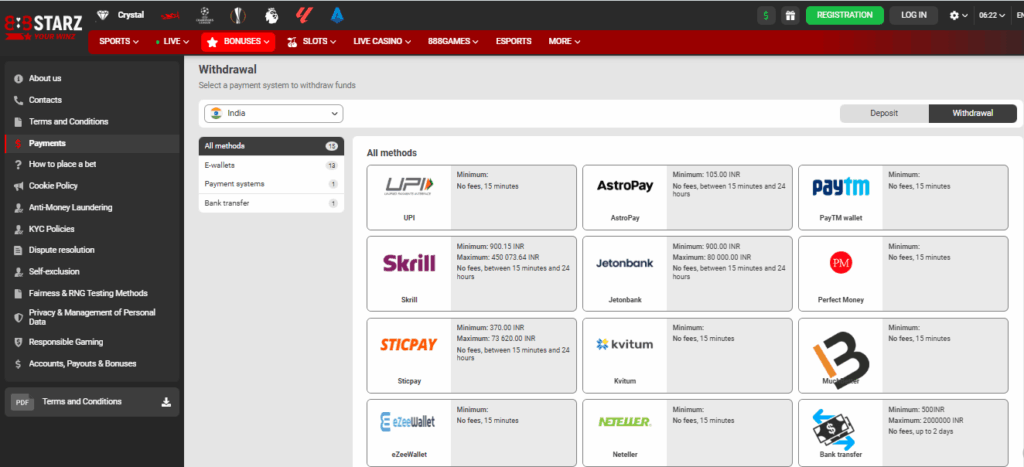This screenshot has height=467, width=1024.
Task: Select the UPI payment method
Action: tap(472, 197)
